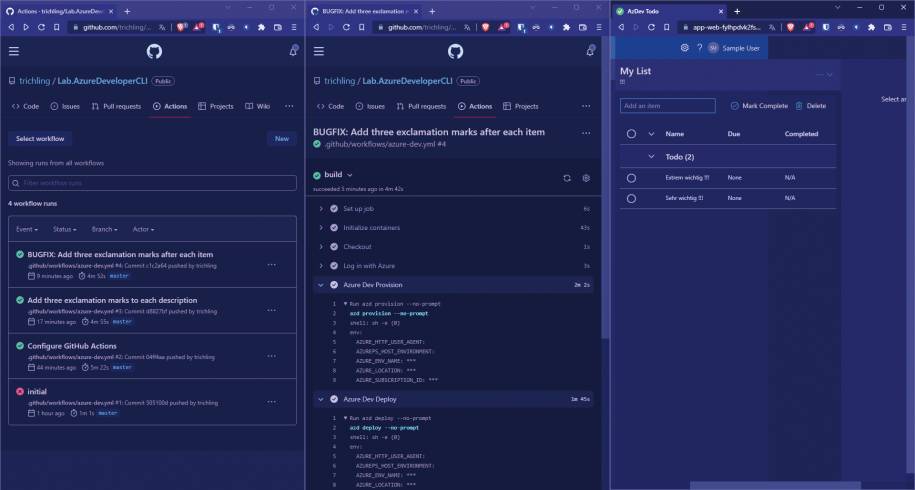Viewport: 915px width, 490px height.
Task: Open Actor filter dropdown
Action: [143, 230]
